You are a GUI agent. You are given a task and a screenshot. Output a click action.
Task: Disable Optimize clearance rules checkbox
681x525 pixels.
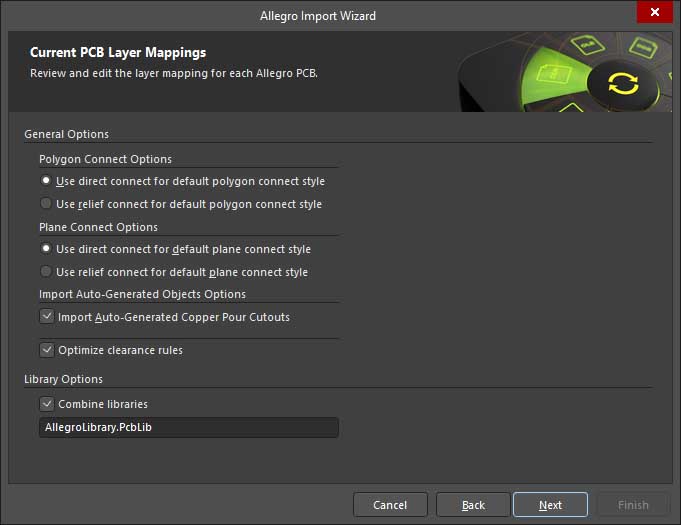point(47,350)
